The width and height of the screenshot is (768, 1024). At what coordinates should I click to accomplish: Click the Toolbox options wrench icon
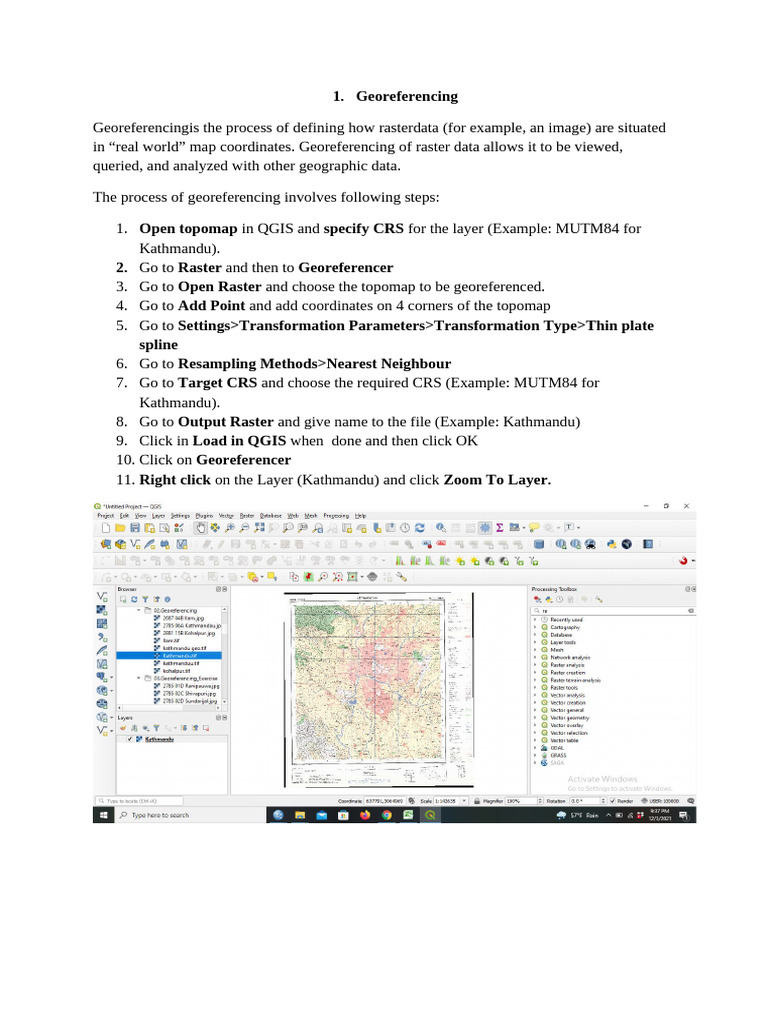[599, 600]
